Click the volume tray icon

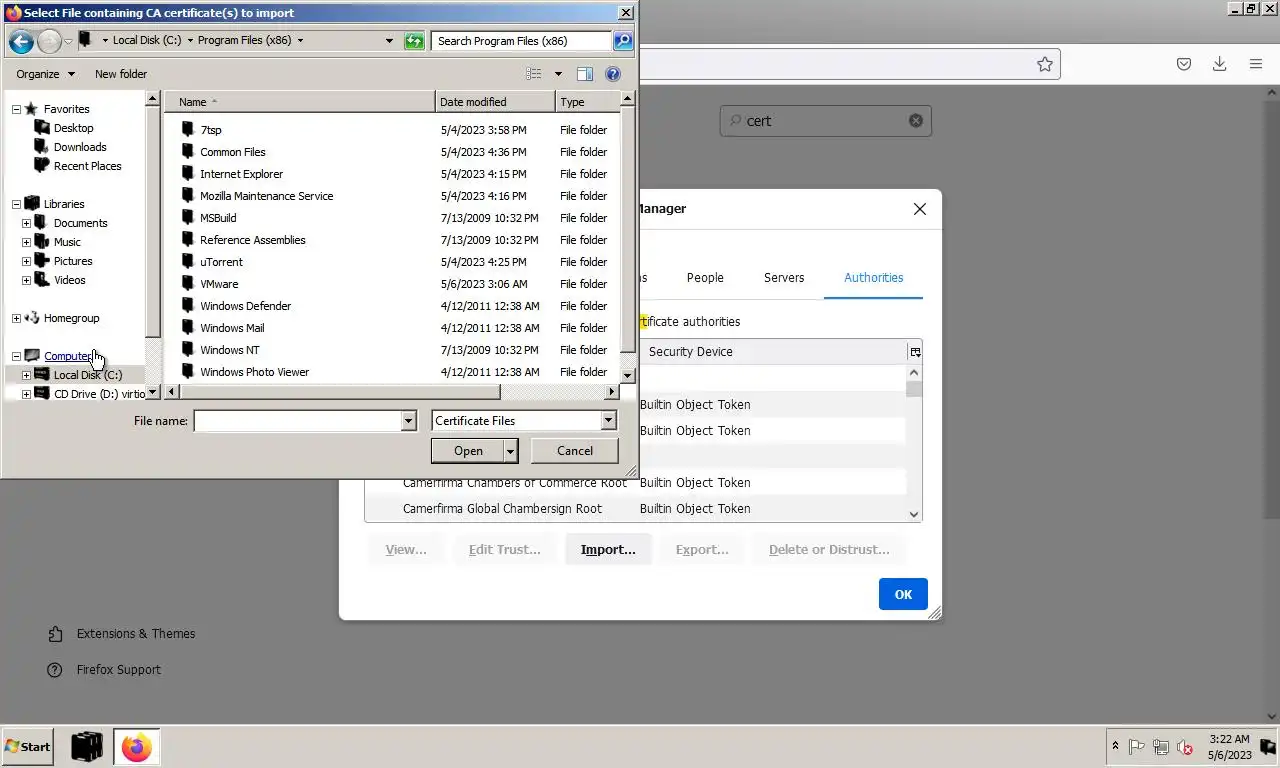pos(1185,747)
